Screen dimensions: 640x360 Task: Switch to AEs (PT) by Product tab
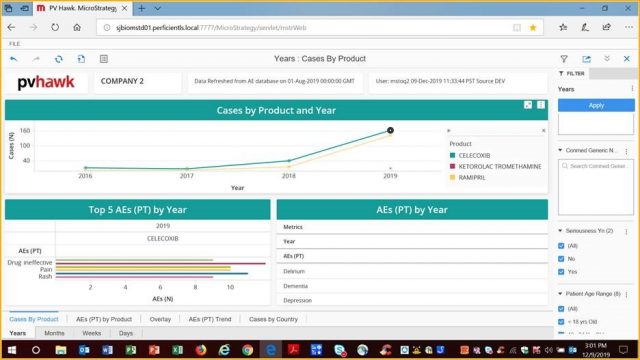point(104,319)
